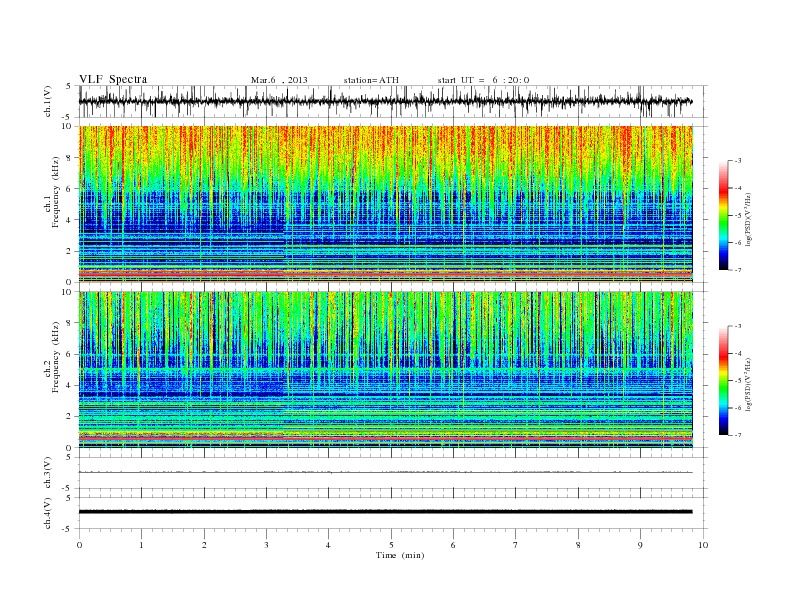The image size is (792, 612).
Task: Click the "8" kHz tick of ch.1 spectrogram
Action: (69, 158)
